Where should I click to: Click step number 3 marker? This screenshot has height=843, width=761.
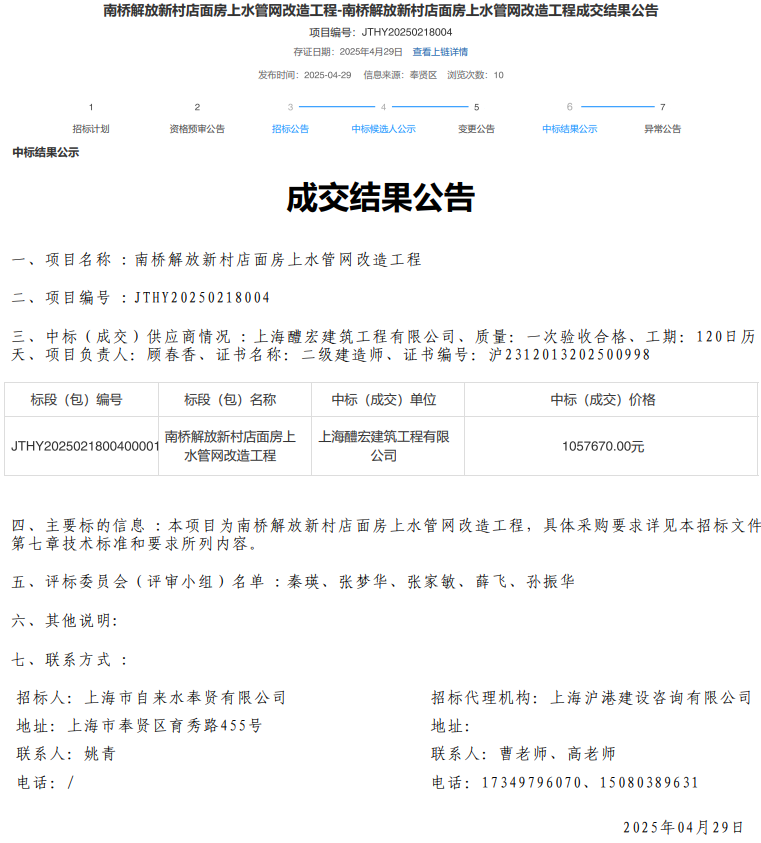pyautogui.click(x=290, y=107)
